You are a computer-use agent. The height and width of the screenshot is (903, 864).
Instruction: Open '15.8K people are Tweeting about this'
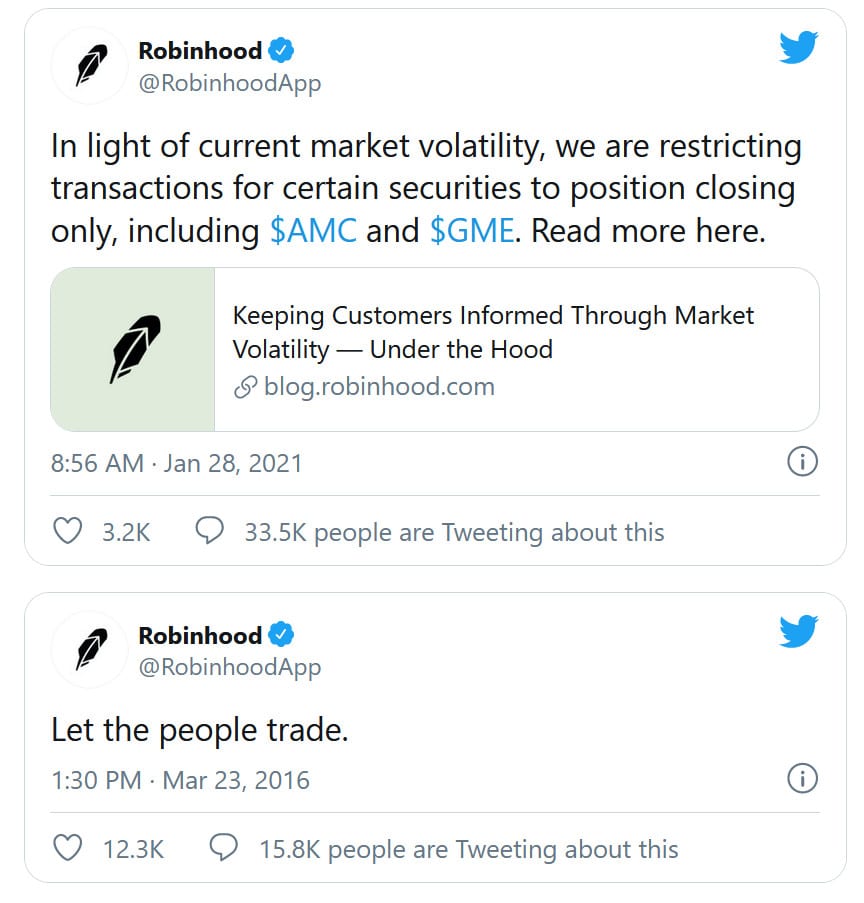coord(468,850)
